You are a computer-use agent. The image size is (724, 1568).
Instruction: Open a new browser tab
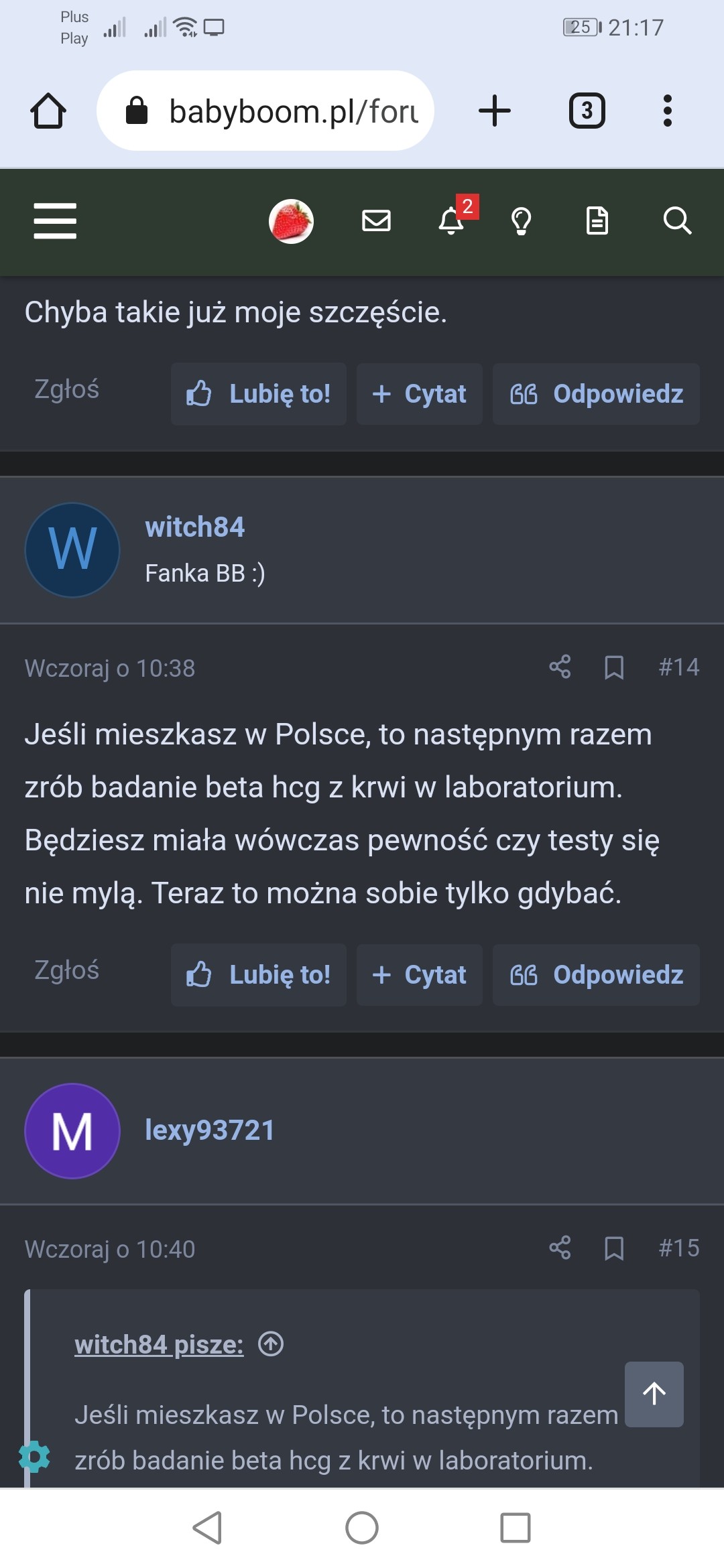[x=495, y=111]
